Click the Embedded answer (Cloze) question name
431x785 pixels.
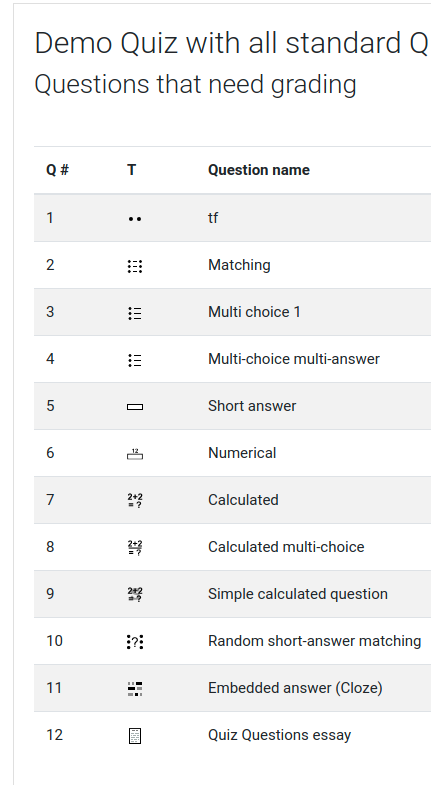coord(295,688)
